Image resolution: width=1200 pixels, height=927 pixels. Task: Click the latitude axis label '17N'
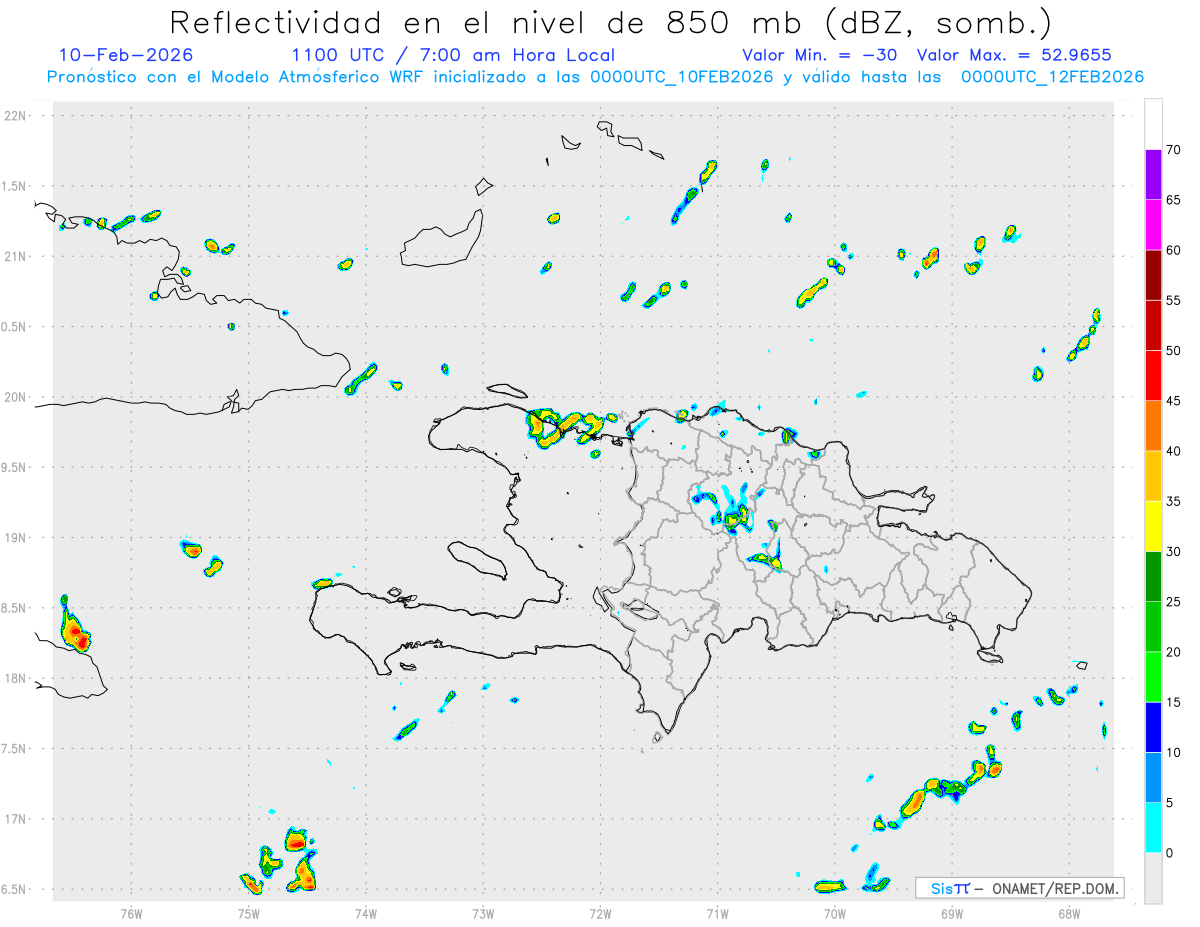(16, 819)
